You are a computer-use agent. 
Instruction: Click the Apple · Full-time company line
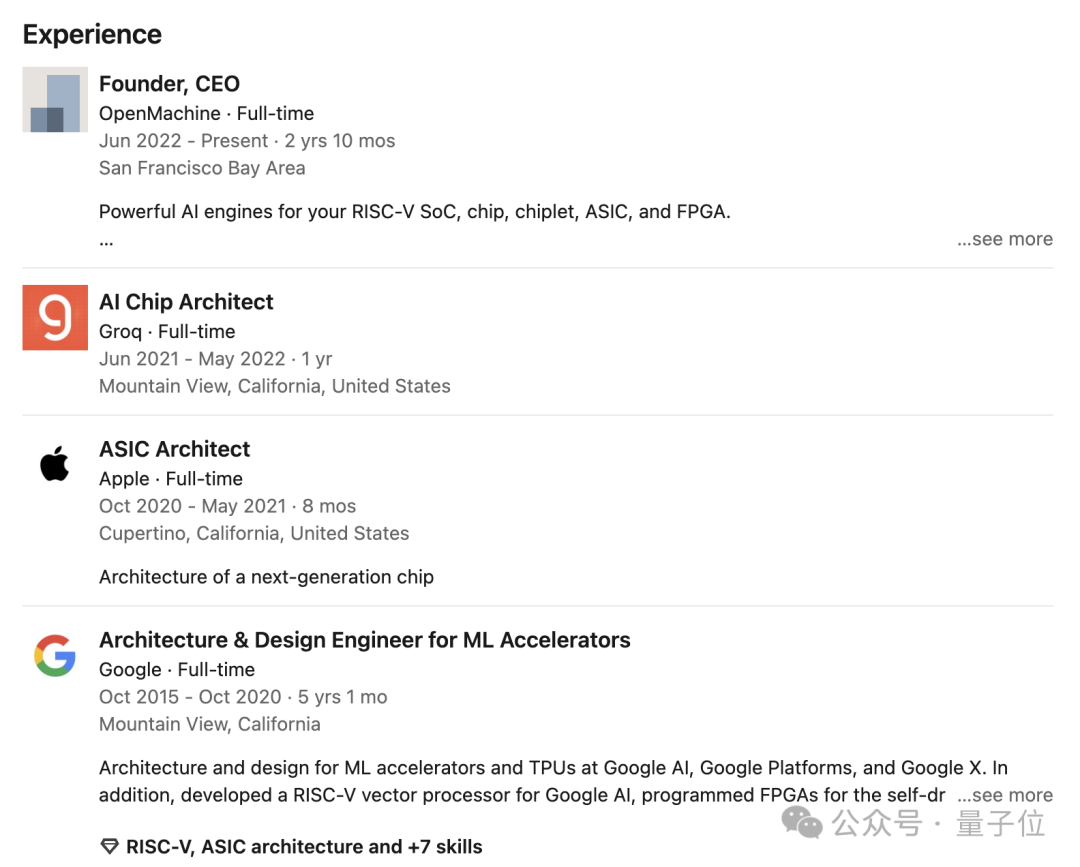tap(170, 479)
